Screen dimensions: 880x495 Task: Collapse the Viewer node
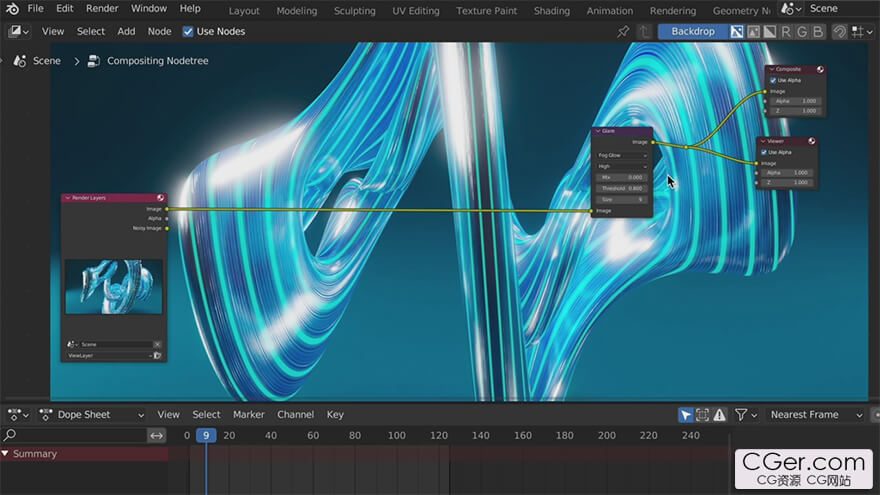763,141
